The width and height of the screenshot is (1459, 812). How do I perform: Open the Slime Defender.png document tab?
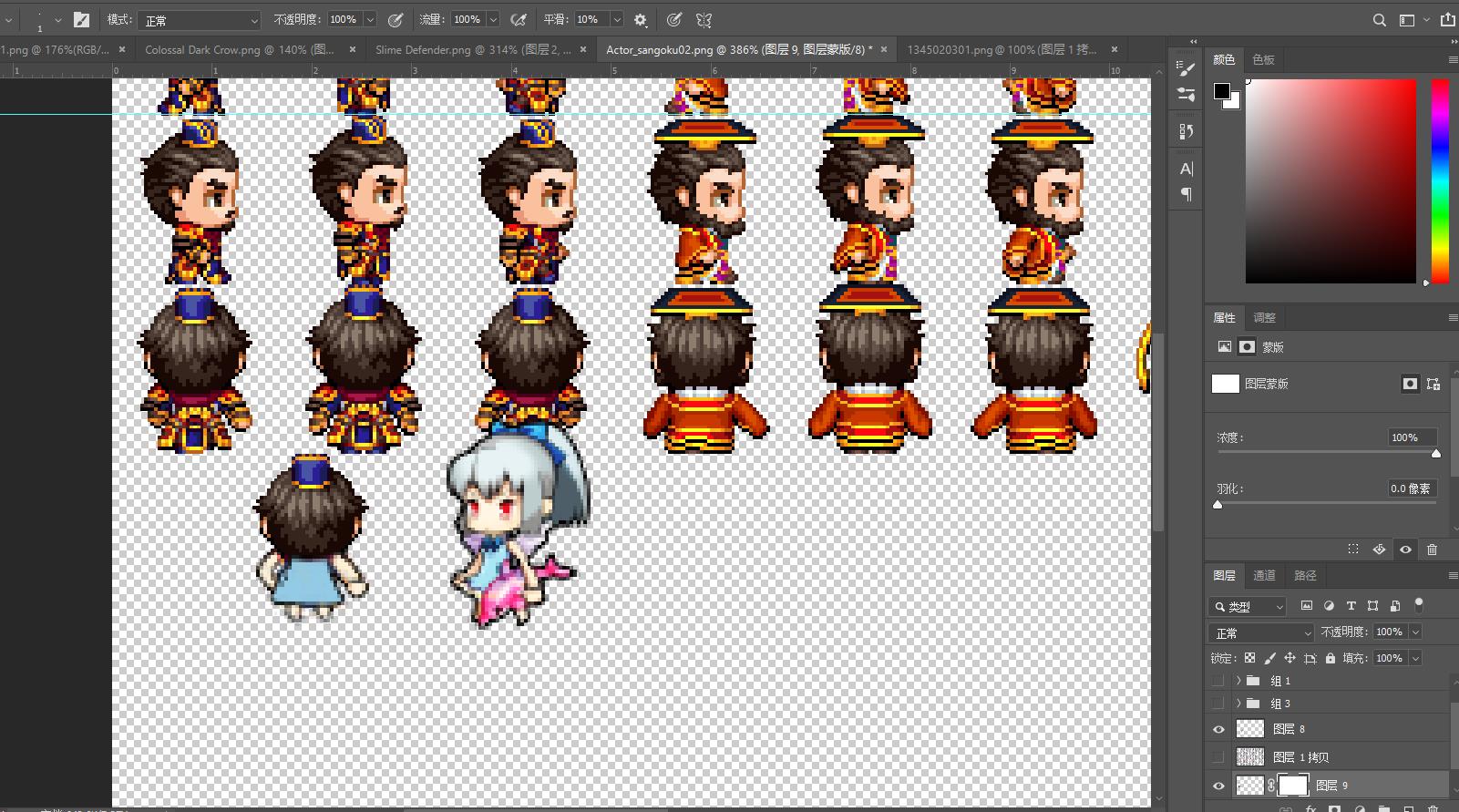pyautogui.click(x=473, y=49)
